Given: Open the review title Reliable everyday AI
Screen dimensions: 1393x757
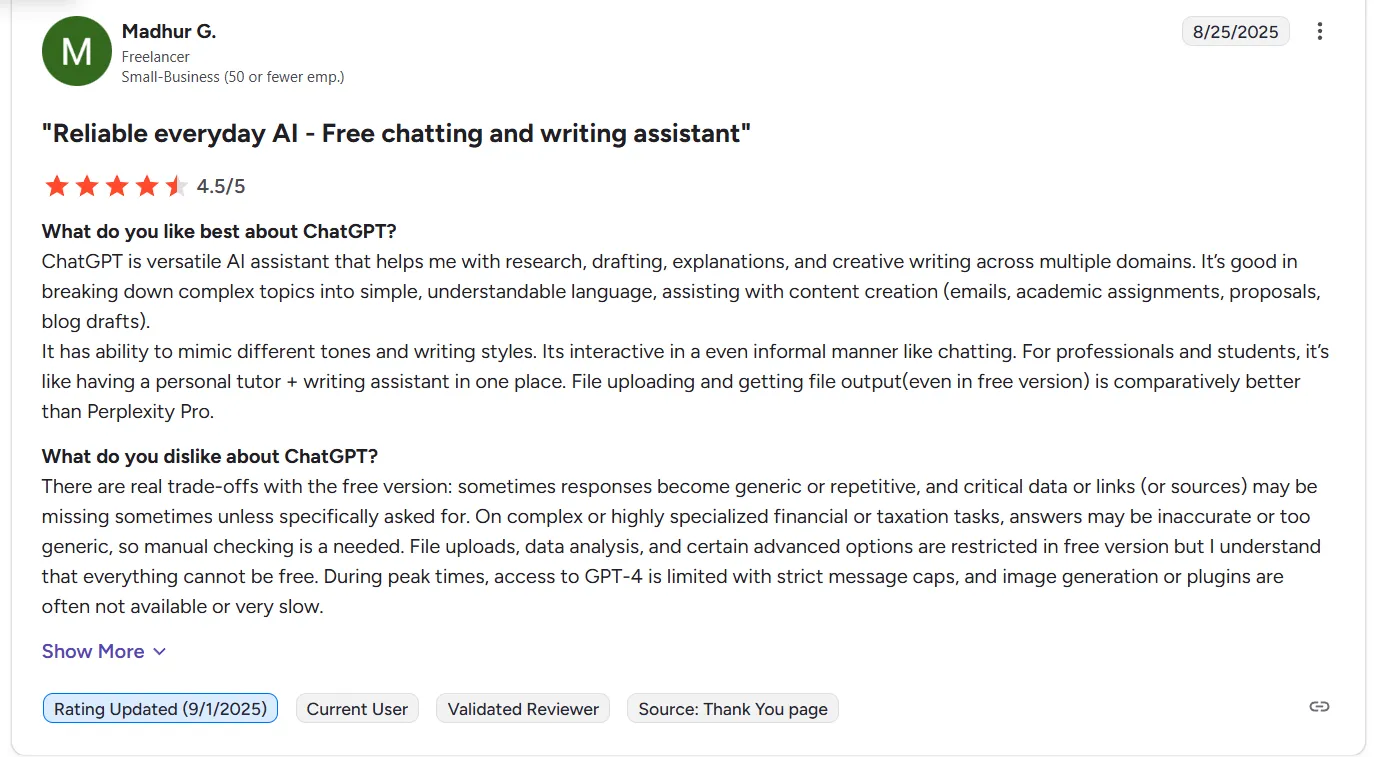Looking at the screenshot, I should pyautogui.click(x=396, y=133).
